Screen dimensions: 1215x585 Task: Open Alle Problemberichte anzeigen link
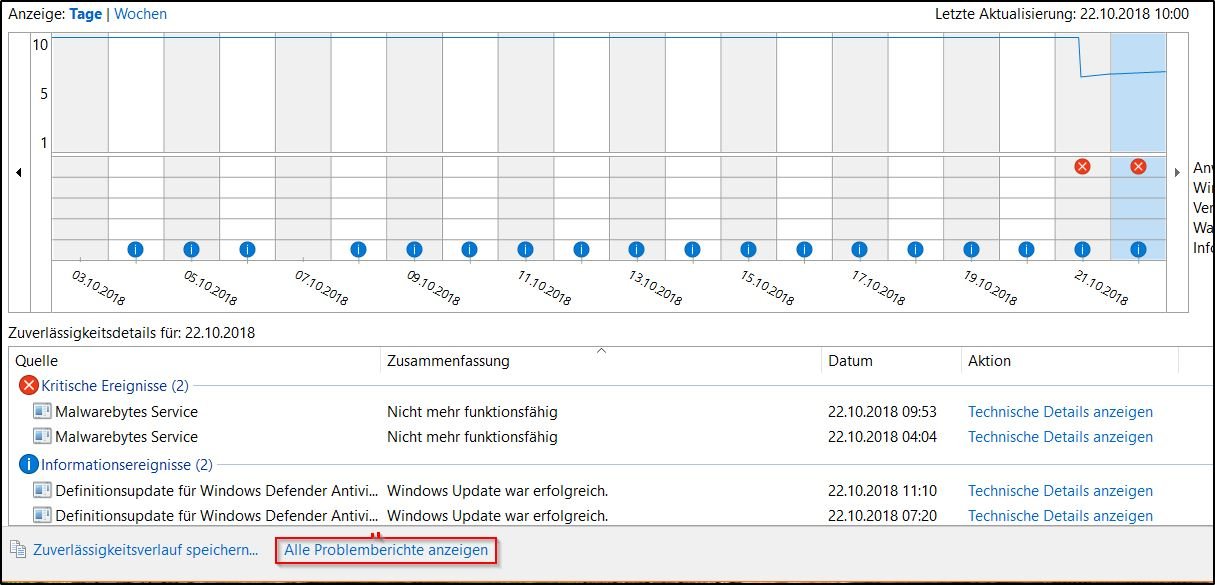click(386, 550)
